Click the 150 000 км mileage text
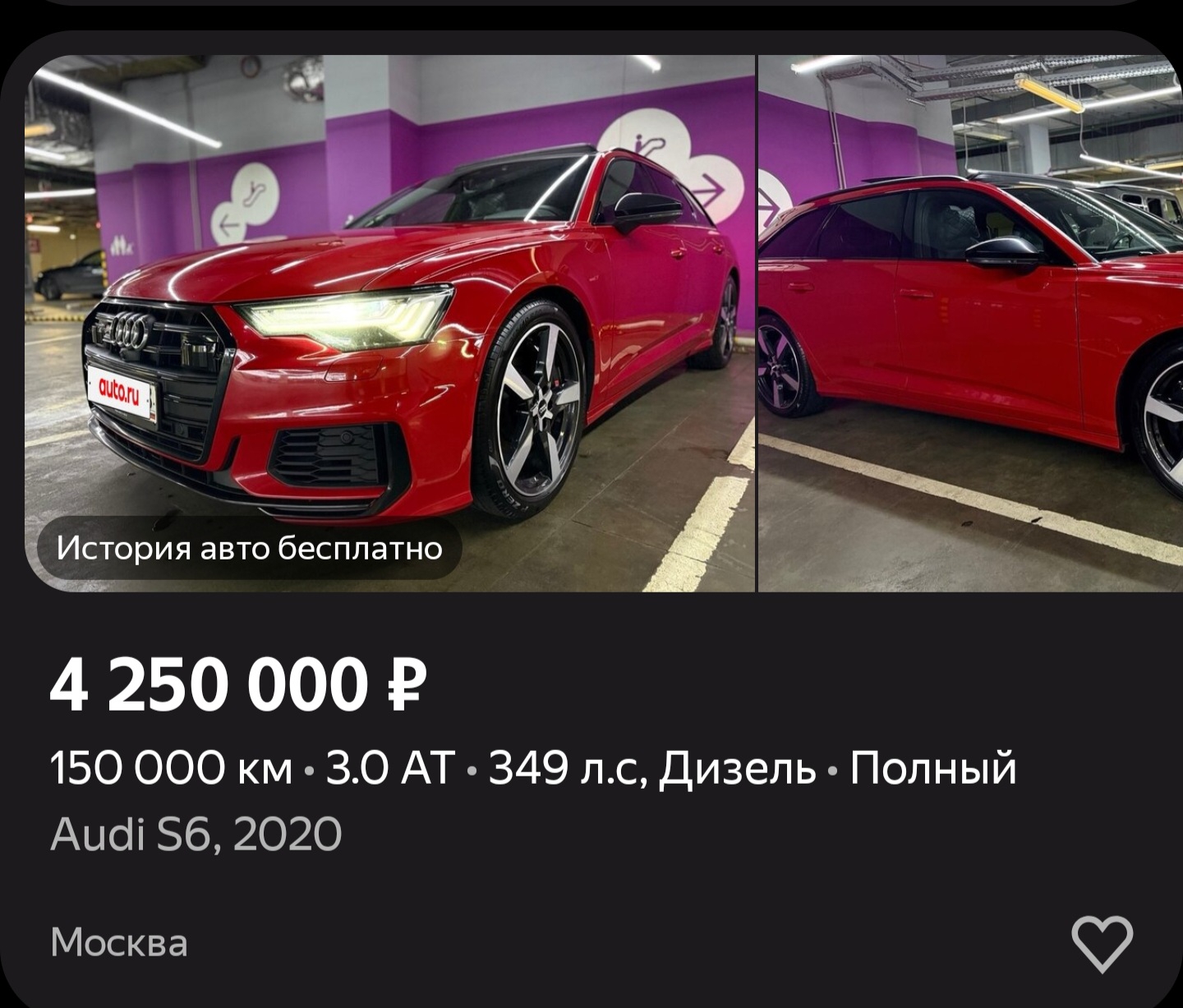 pos(171,768)
